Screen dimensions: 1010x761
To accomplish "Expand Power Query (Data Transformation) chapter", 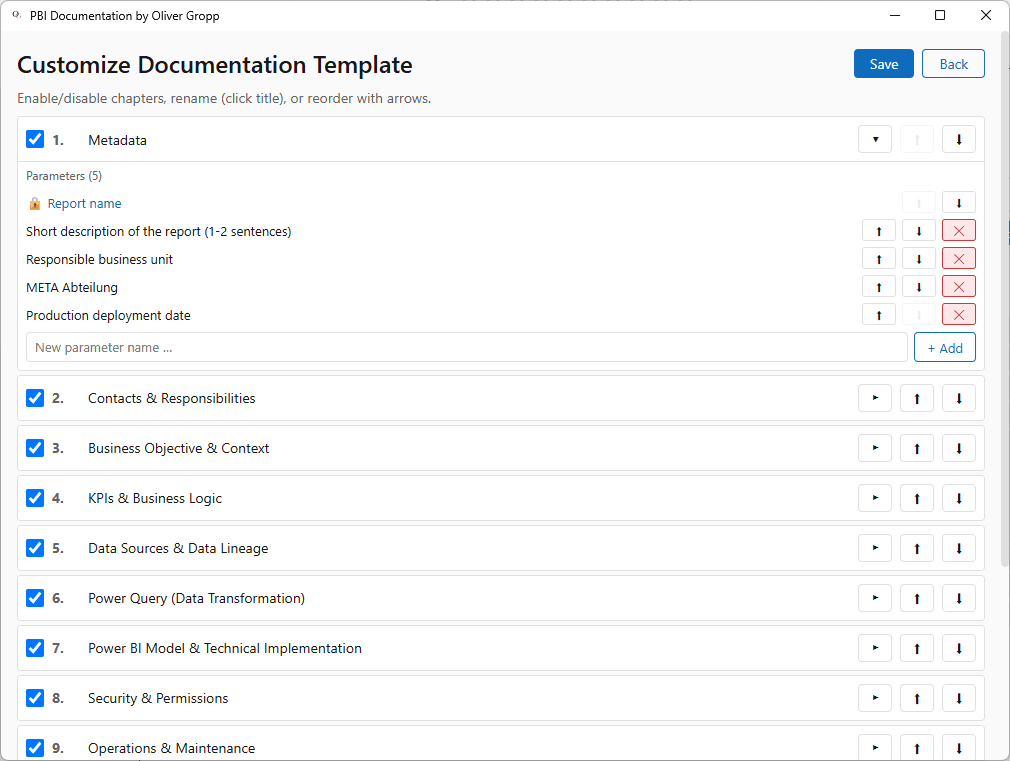I will click(875, 598).
